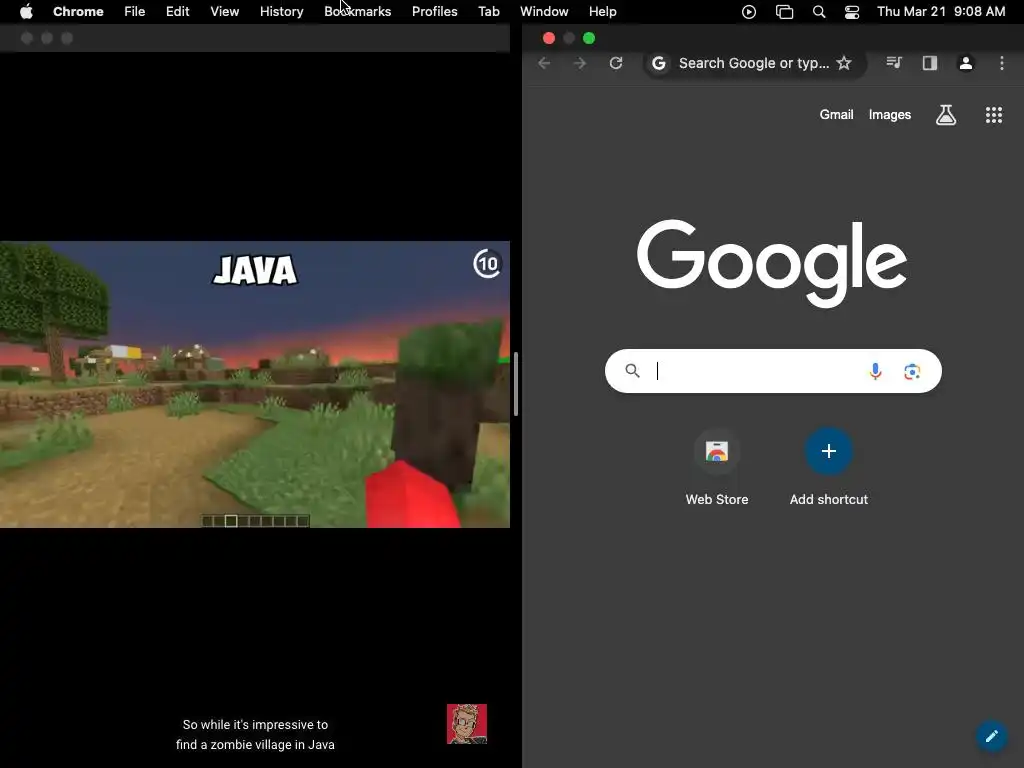Open the media controls icon in Chrome toolbar

(x=894, y=63)
